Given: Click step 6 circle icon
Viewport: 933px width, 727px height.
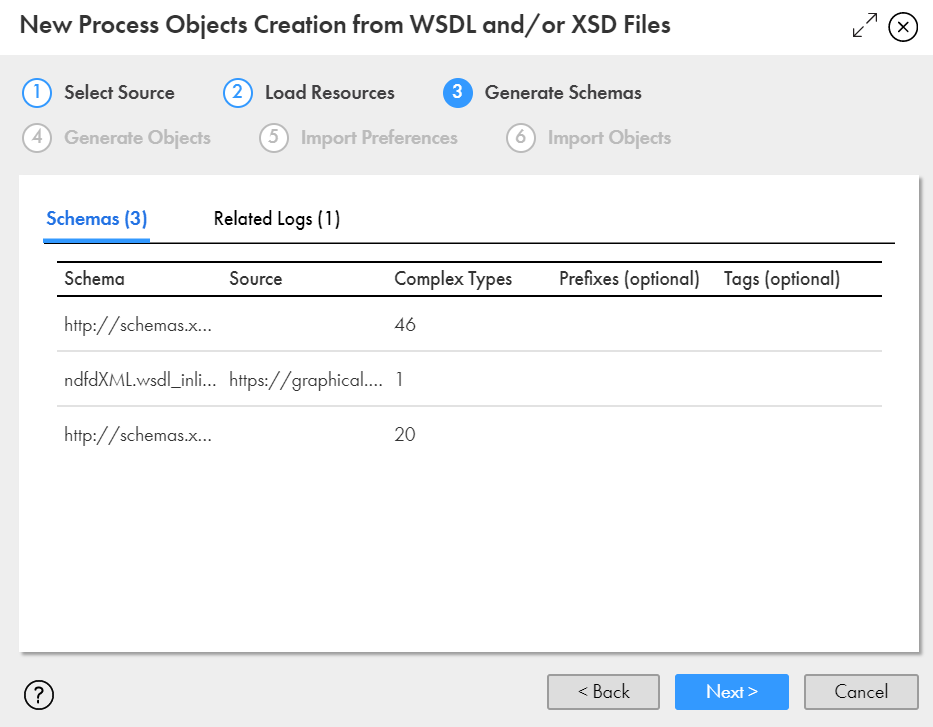Looking at the screenshot, I should click(521, 138).
